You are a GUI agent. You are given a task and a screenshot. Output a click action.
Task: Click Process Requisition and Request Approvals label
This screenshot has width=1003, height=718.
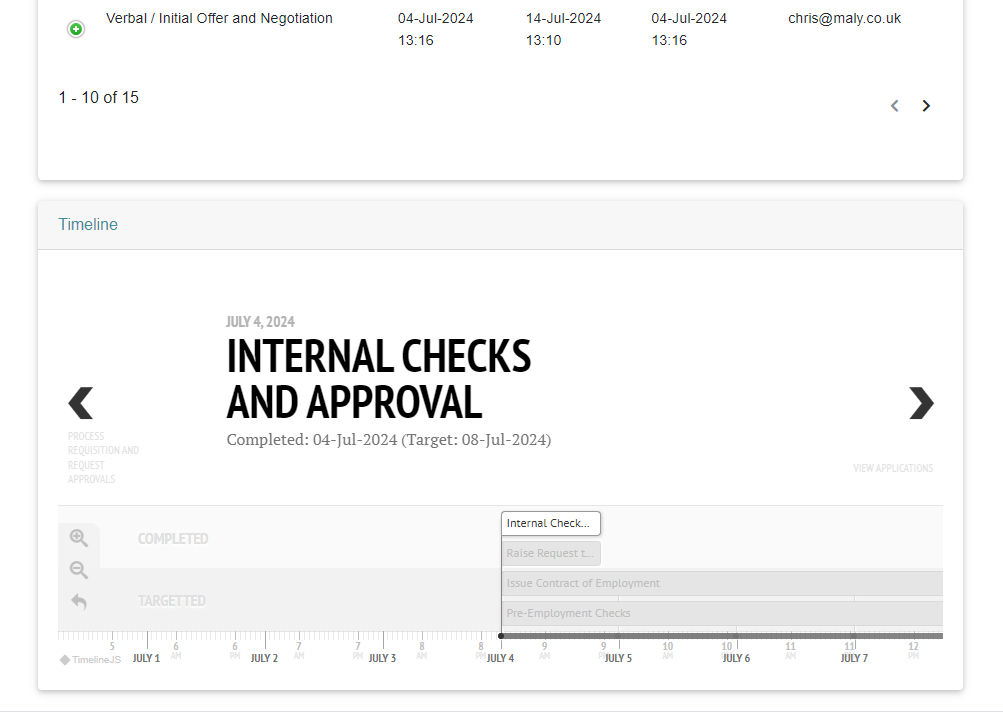[x=104, y=458]
